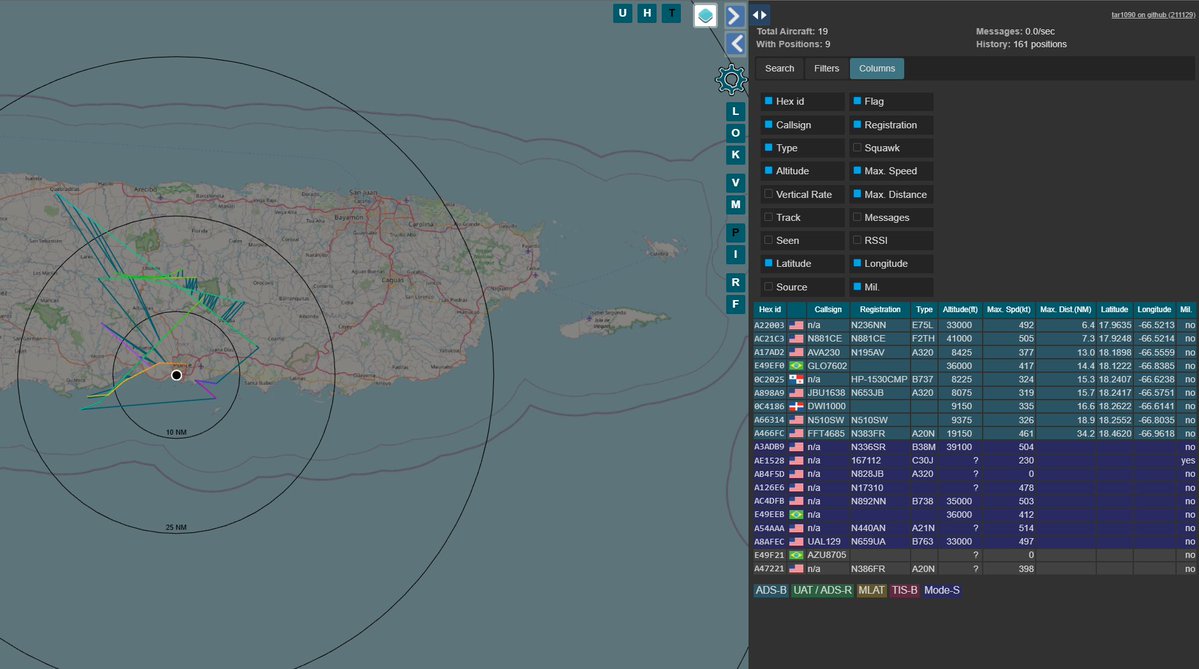1199x669 pixels.
Task: Click the K map button
Action: 736,154
